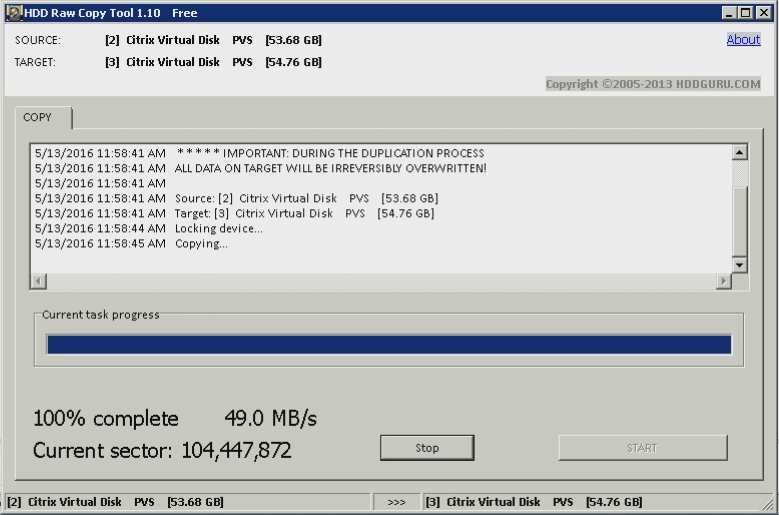This screenshot has width=779, height=515.
Task: Click the HDDGURU.COM copyright label
Action: click(653, 84)
